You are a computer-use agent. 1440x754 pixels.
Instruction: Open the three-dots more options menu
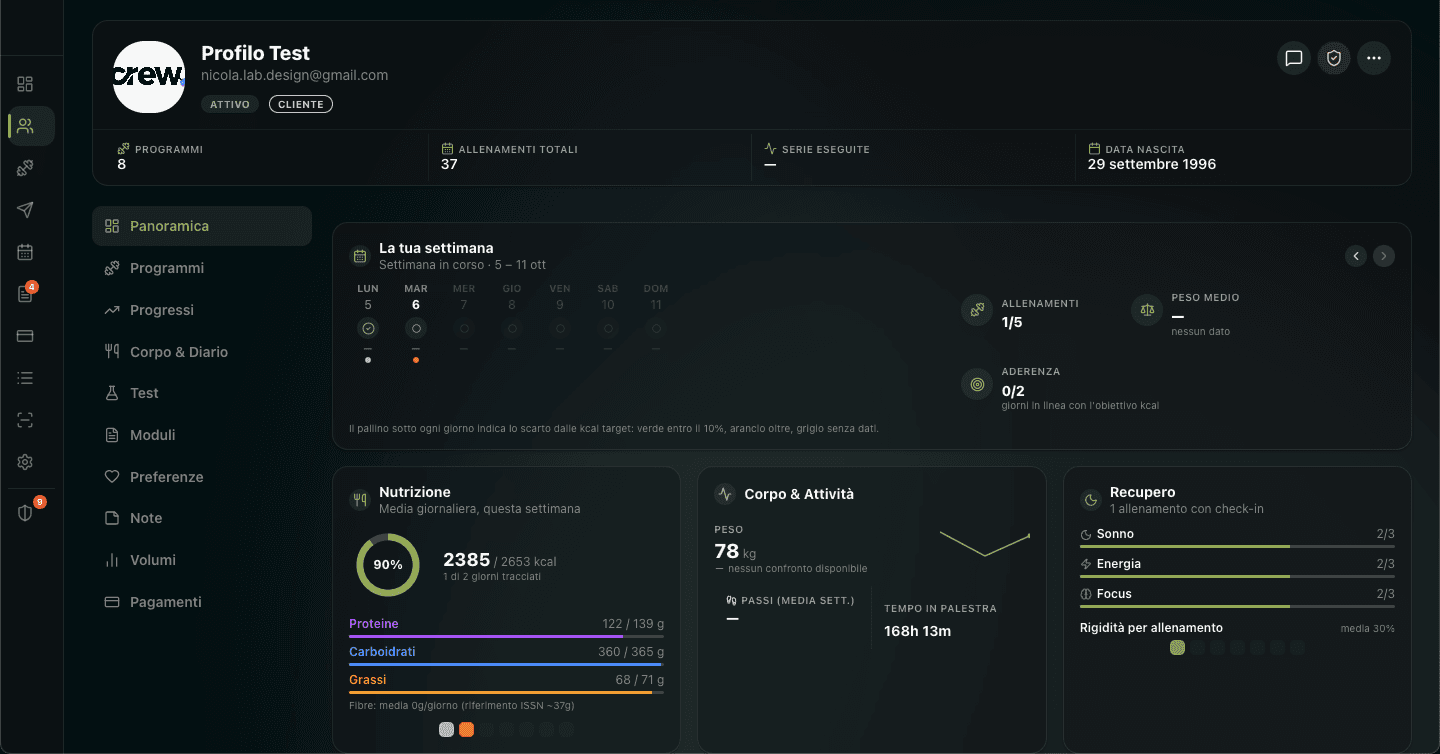pyautogui.click(x=1374, y=58)
